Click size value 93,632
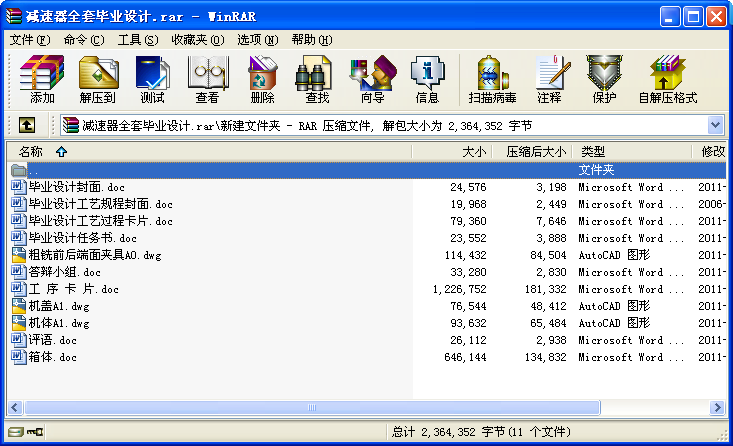The width and height of the screenshot is (733, 446). tap(468, 323)
